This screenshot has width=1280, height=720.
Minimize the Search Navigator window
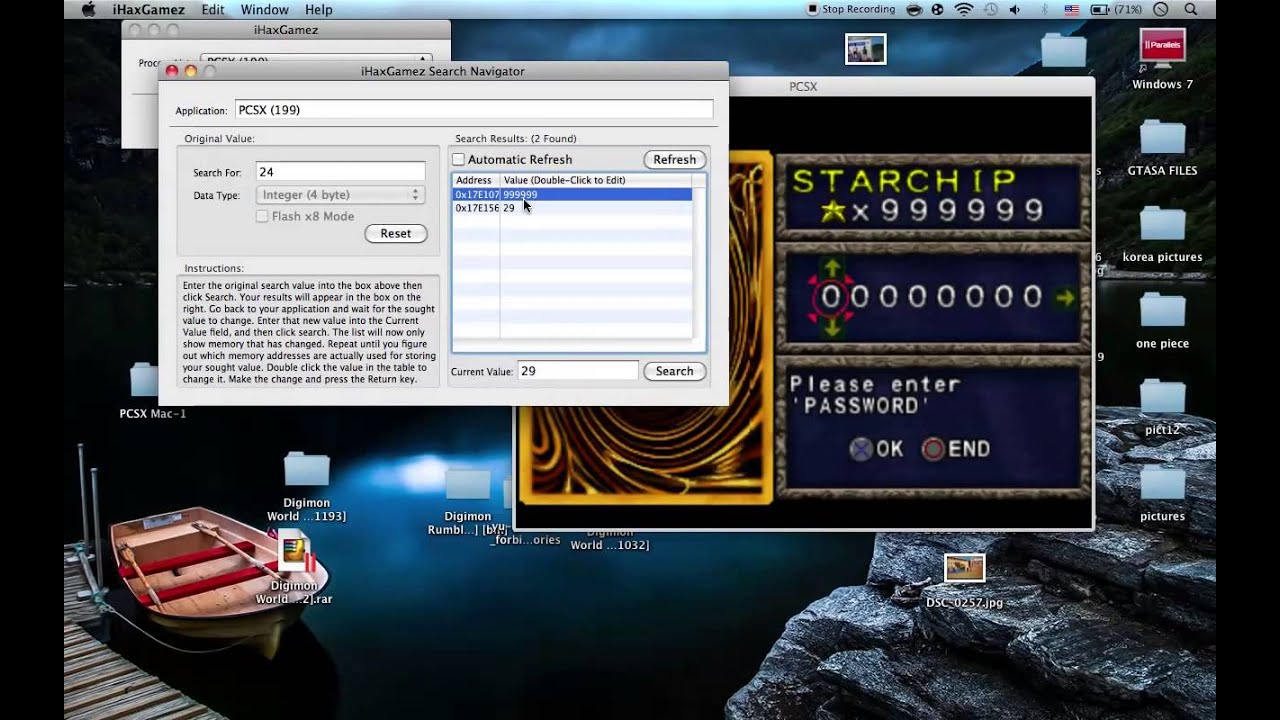click(191, 71)
